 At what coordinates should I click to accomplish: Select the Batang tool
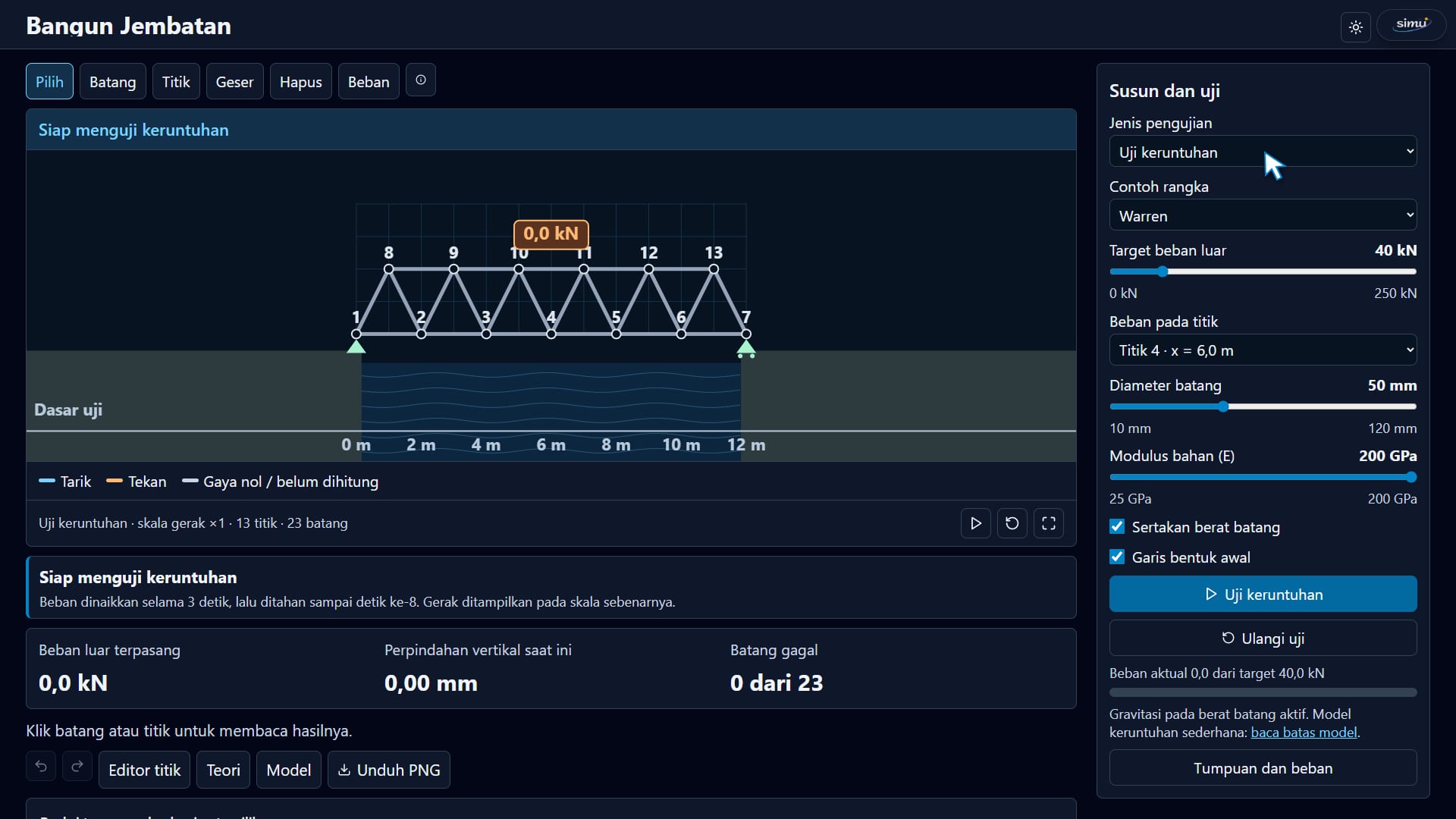[x=113, y=81]
